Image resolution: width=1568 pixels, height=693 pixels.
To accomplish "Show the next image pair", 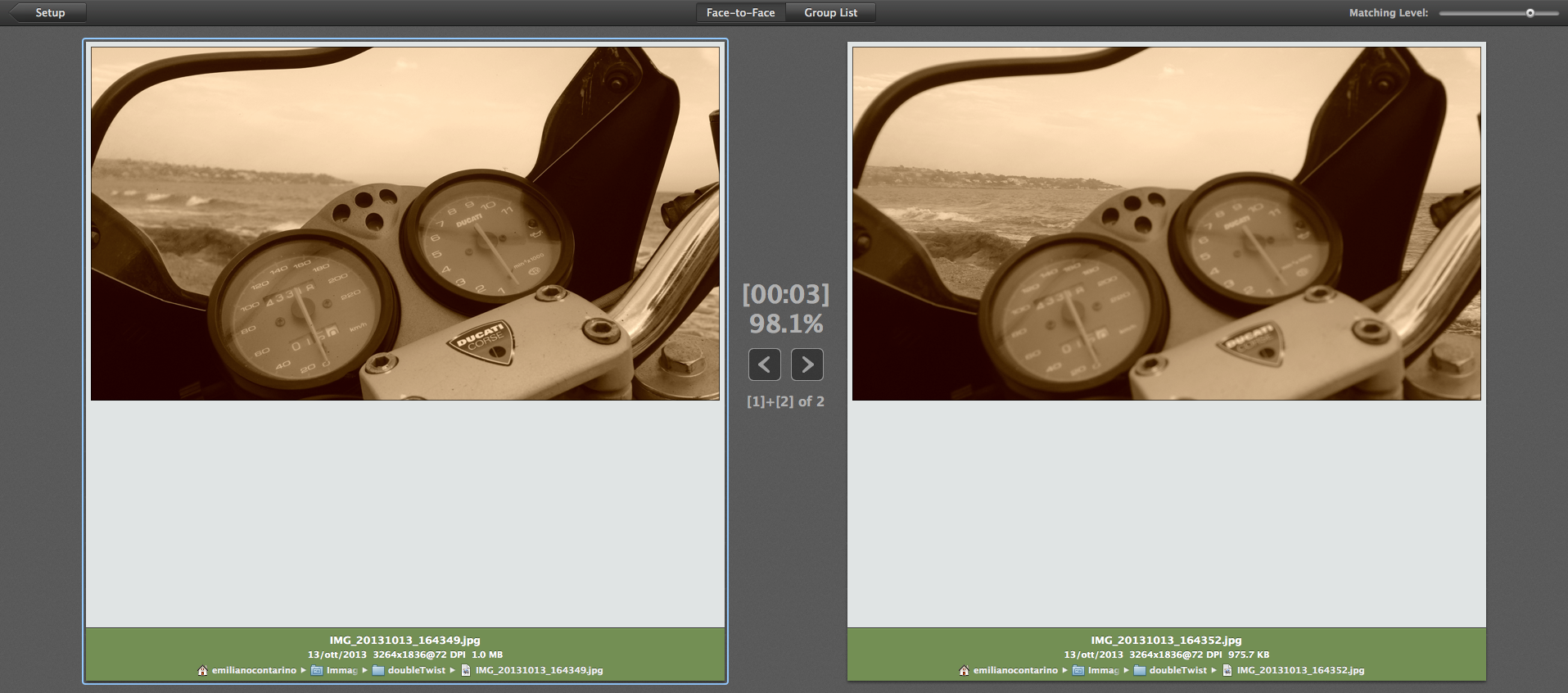I will tap(807, 365).
